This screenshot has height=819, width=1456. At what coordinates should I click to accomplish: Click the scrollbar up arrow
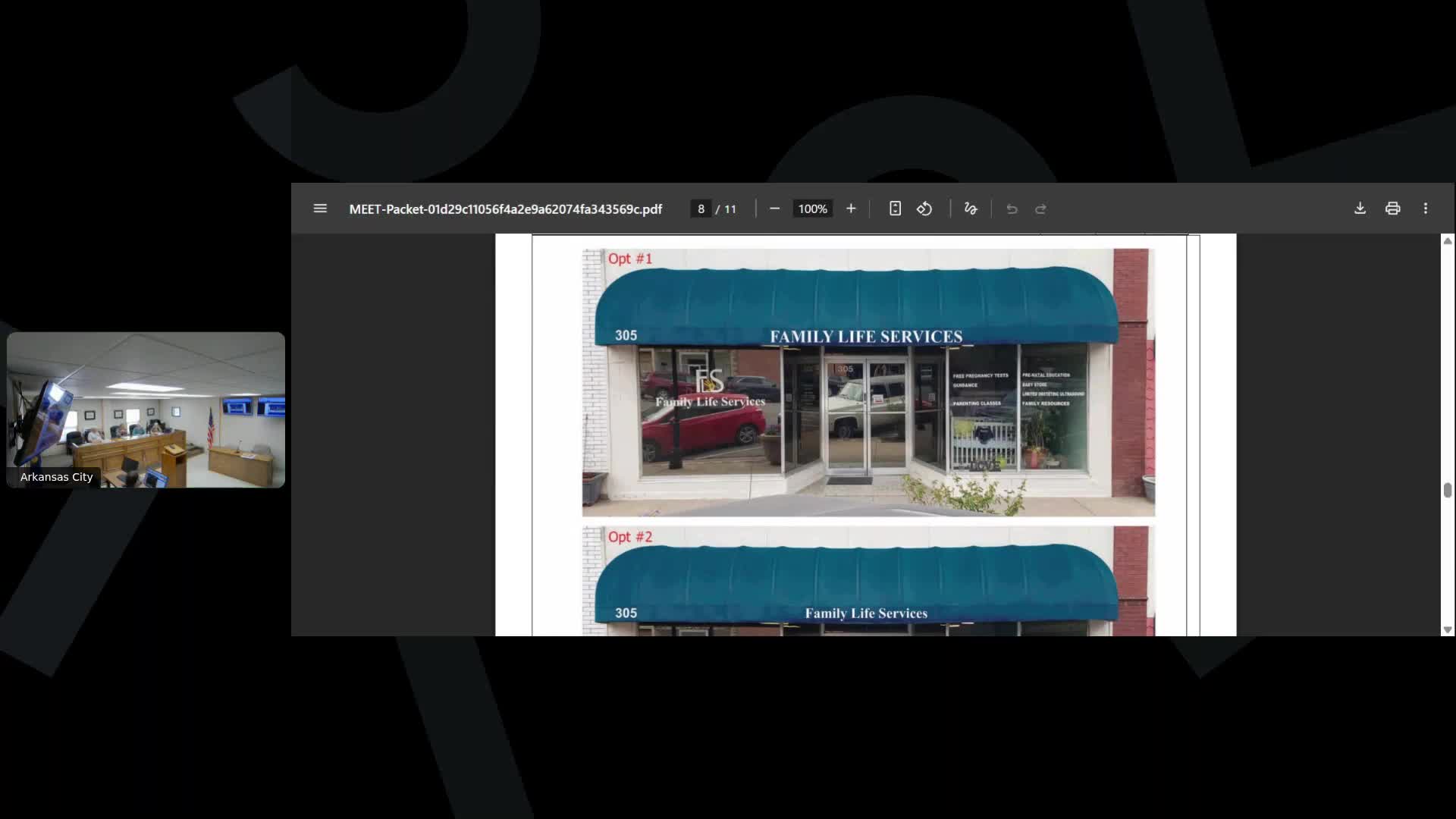point(1448,241)
